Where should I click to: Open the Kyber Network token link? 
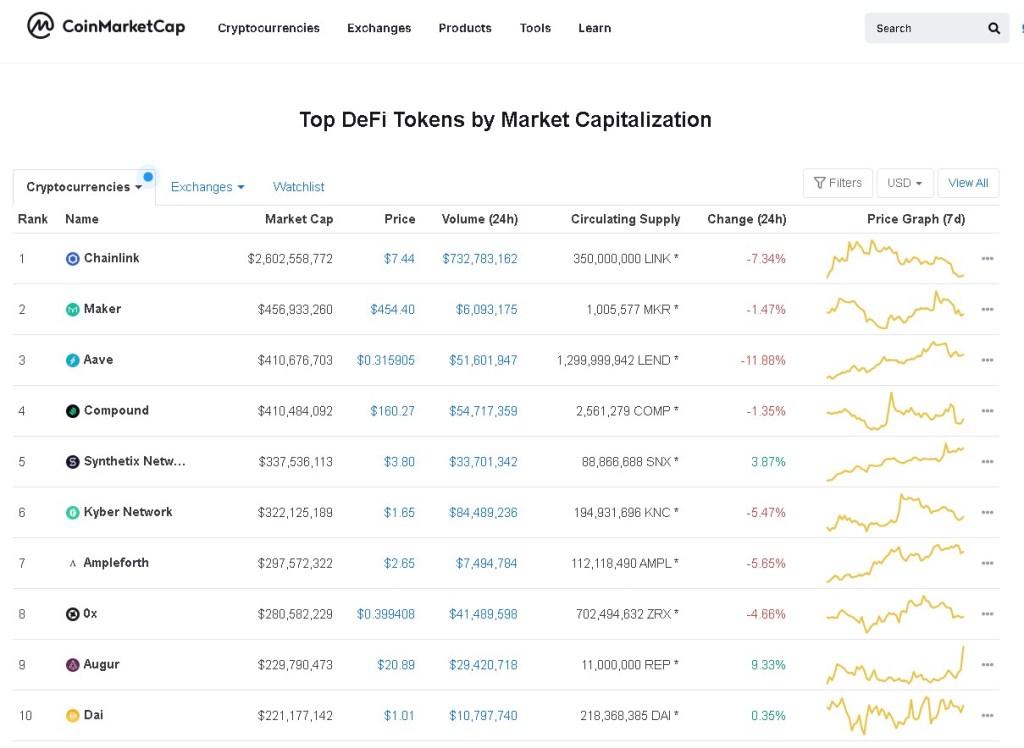tap(128, 512)
